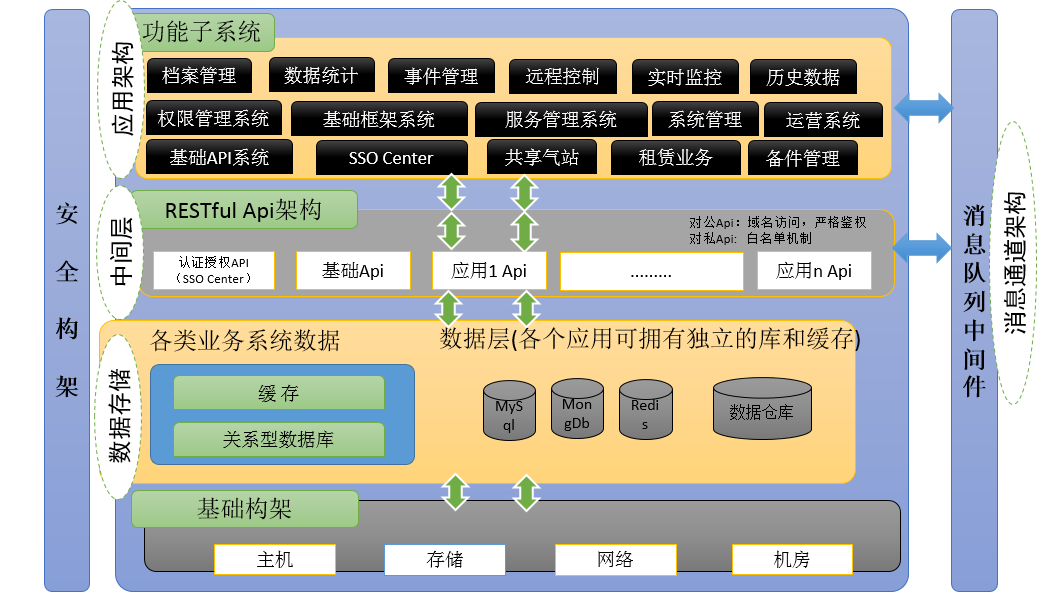Viewport: 1049px width, 598px height.
Task: Click the blue double arrow beside 应用n Api
Action: pyautogui.click(x=924, y=245)
